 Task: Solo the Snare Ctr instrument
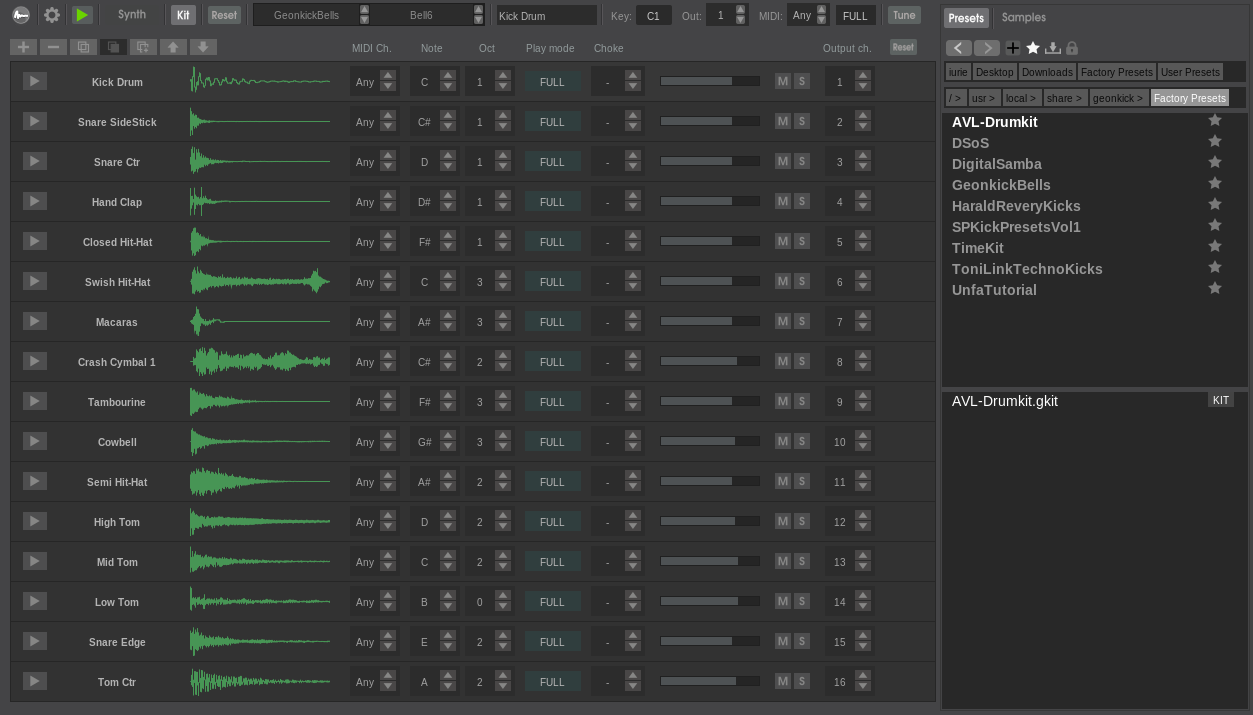[802, 161]
